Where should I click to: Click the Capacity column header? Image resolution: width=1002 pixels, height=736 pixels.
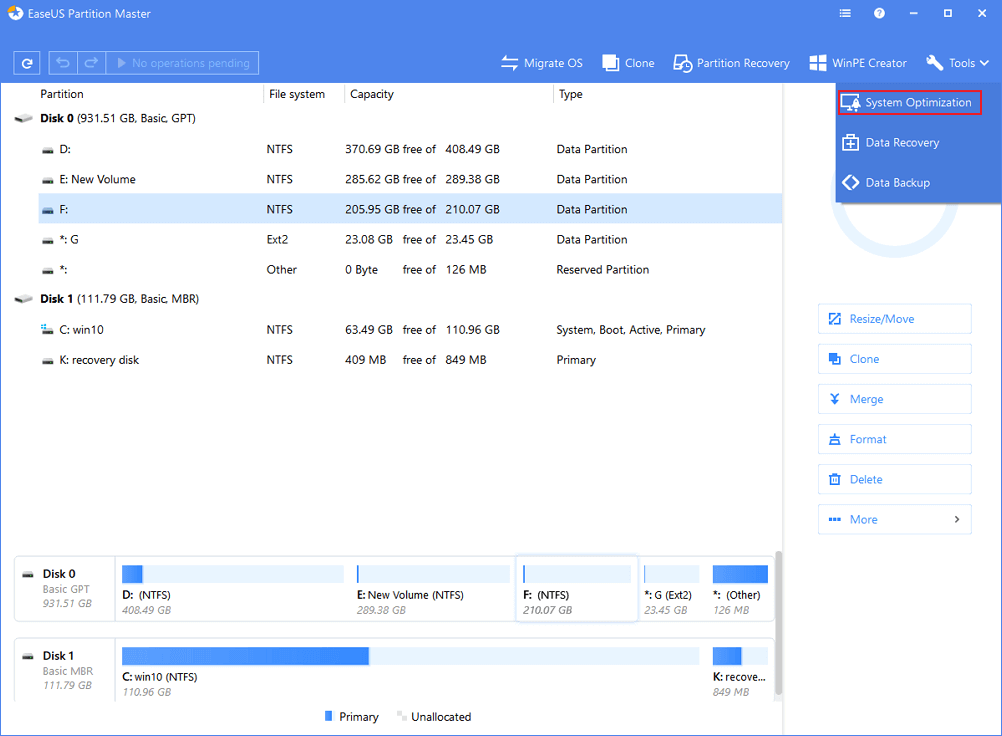pos(372,94)
